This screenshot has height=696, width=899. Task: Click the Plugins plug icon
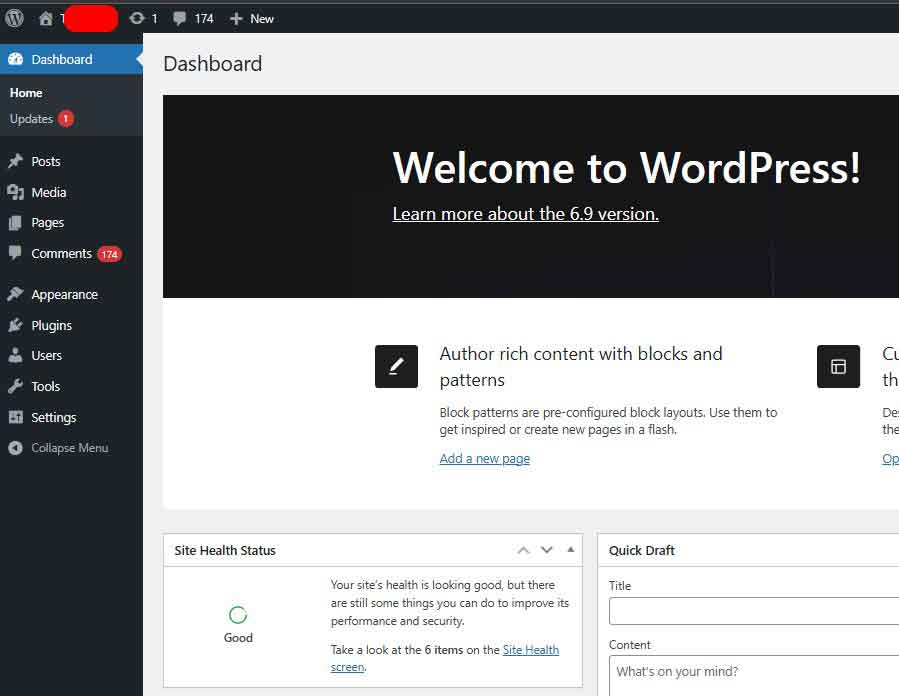(14, 324)
